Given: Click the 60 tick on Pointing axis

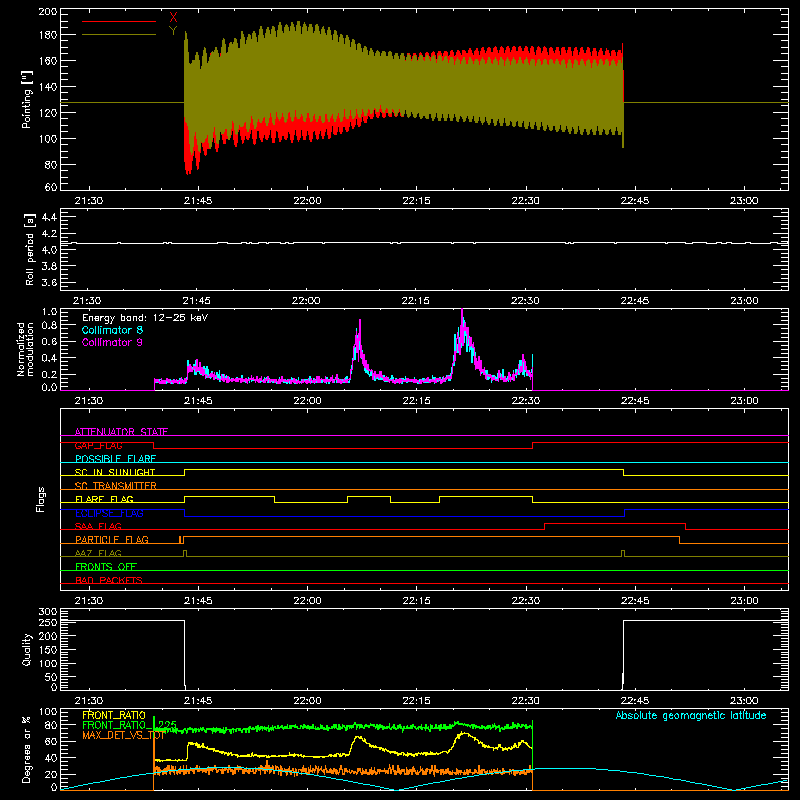Looking at the screenshot, I should pos(51,187).
